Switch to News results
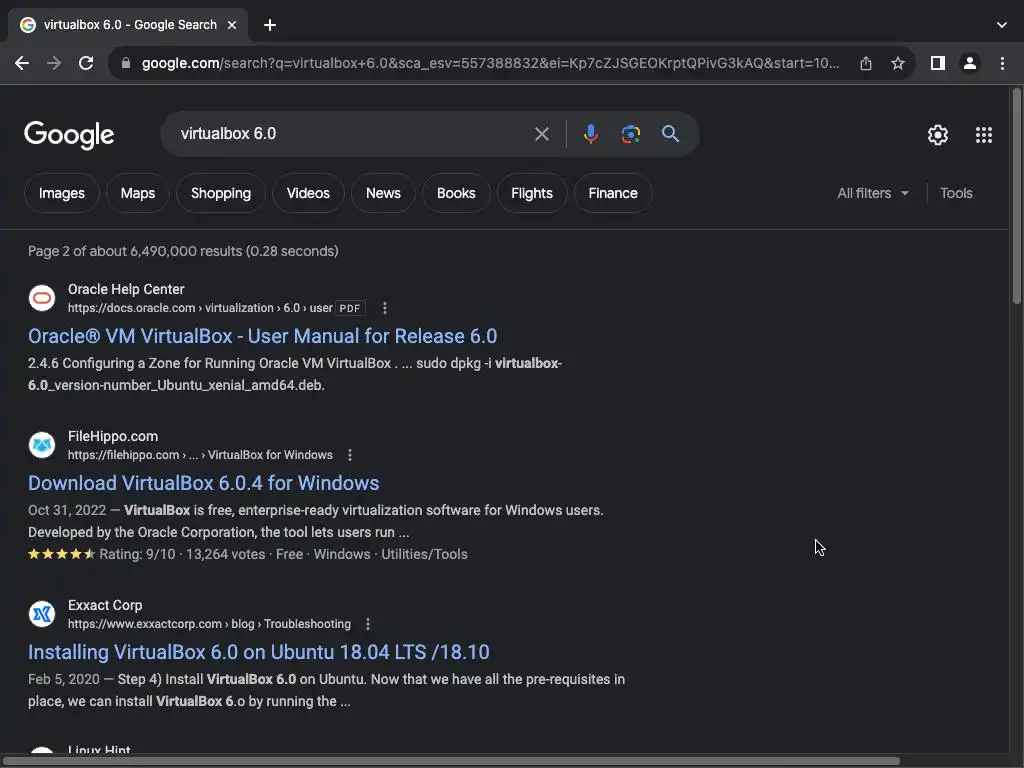 click(x=383, y=193)
